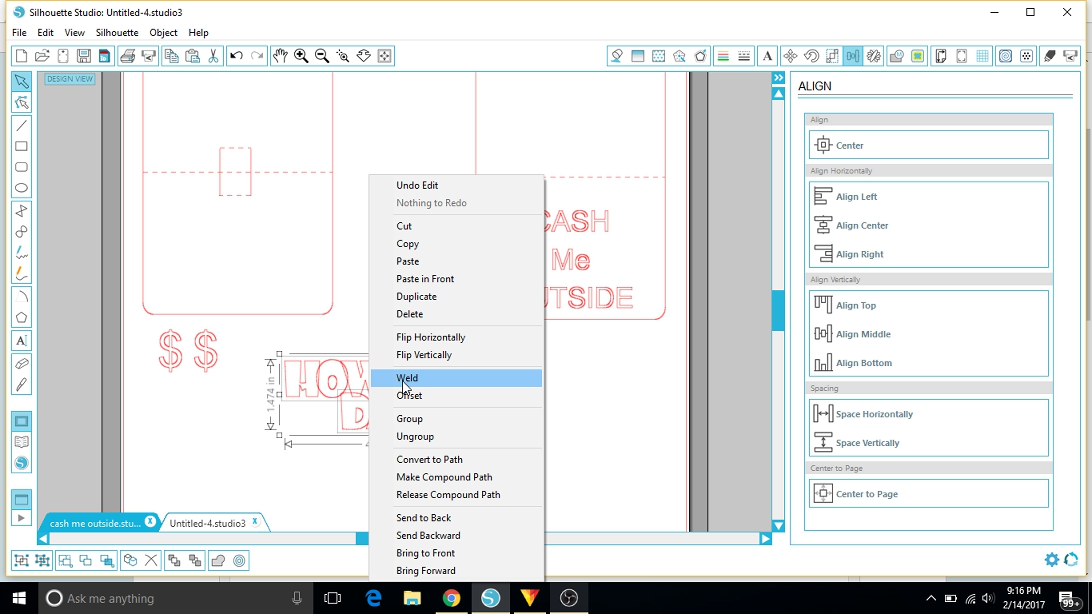The width and height of the screenshot is (1092, 614).
Task: Pick the Draw a Line tool
Action: click(x=22, y=126)
